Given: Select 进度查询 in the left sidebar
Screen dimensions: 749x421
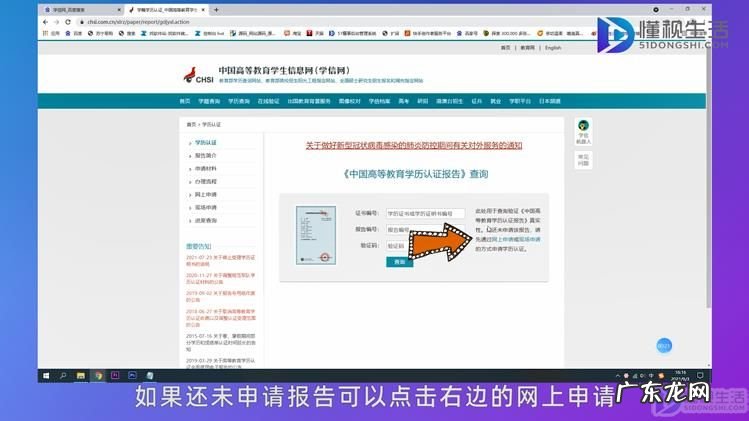Looking at the screenshot, I should coord(206,220).
